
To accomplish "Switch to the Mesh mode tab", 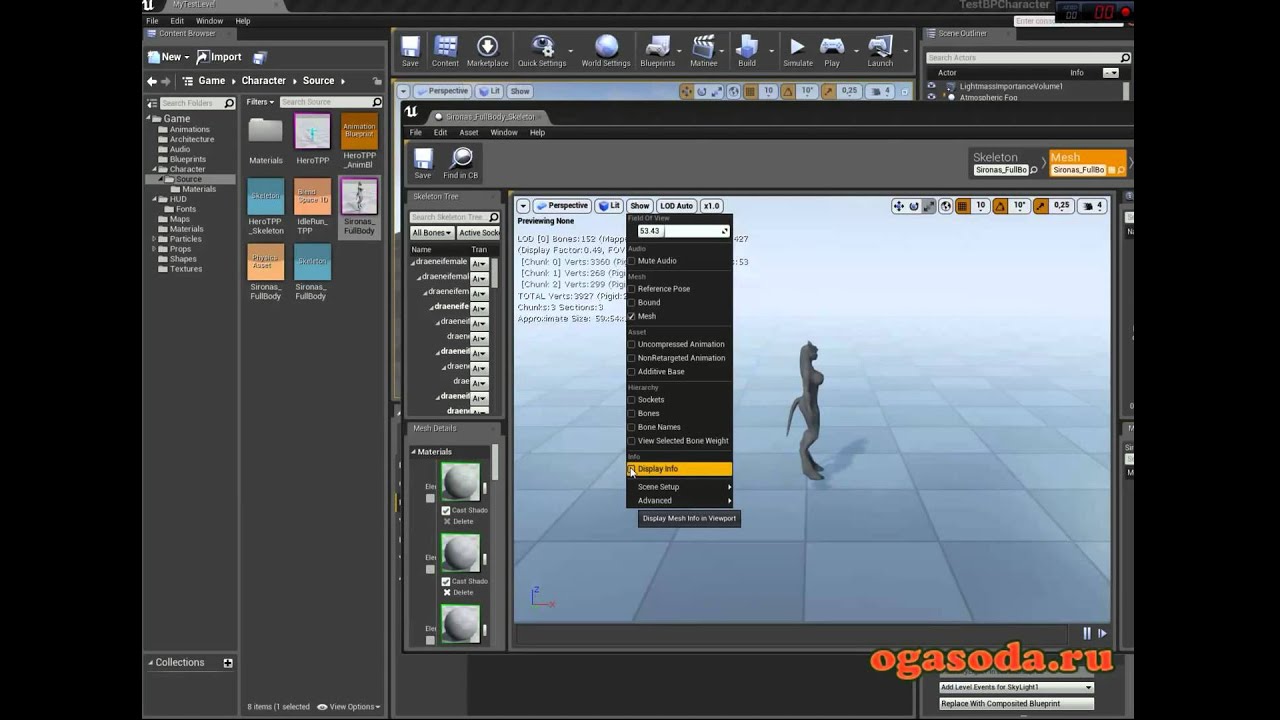I will tap(1086, 163).
